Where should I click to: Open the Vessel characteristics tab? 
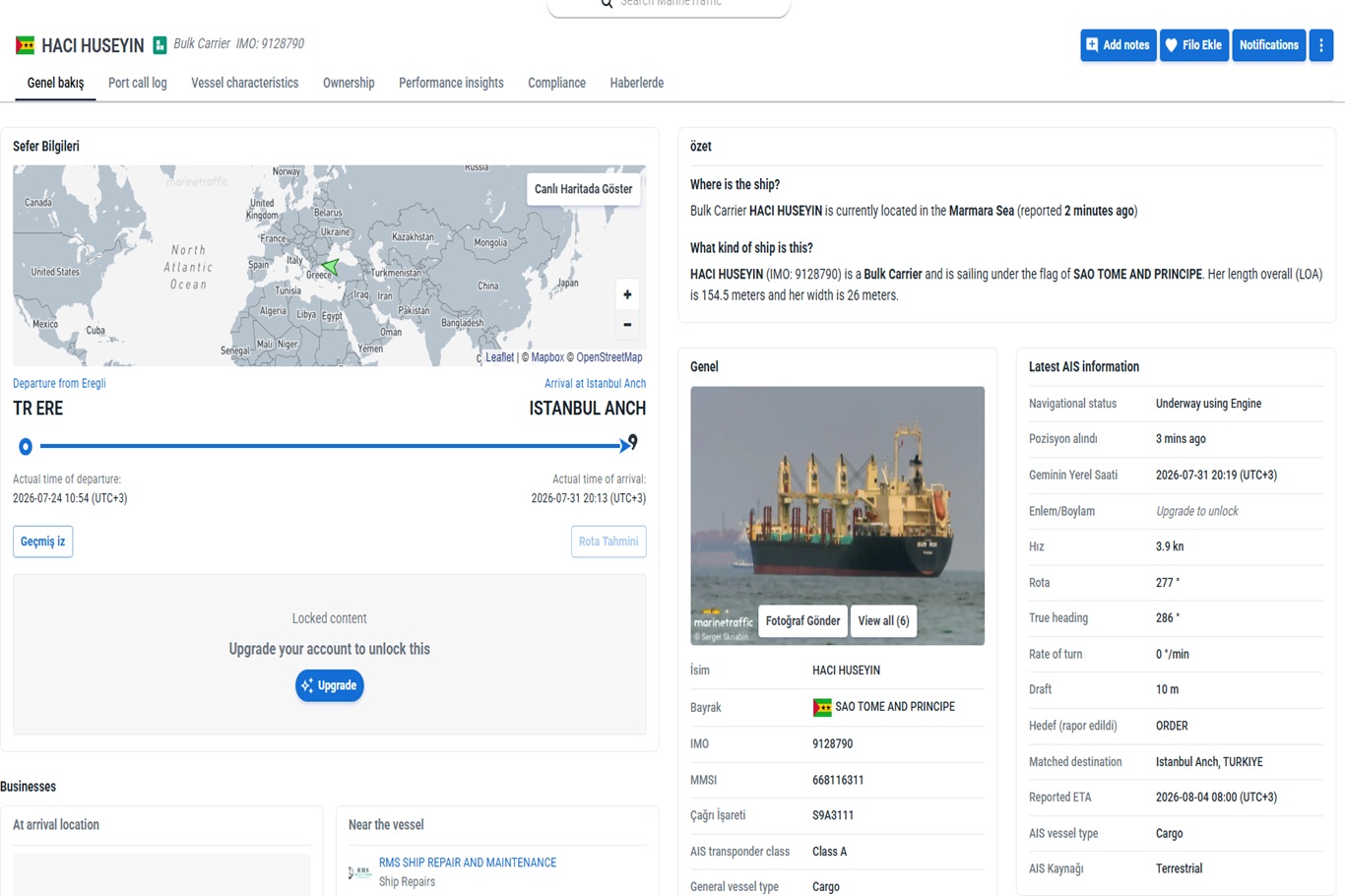[x=245, y=83]
